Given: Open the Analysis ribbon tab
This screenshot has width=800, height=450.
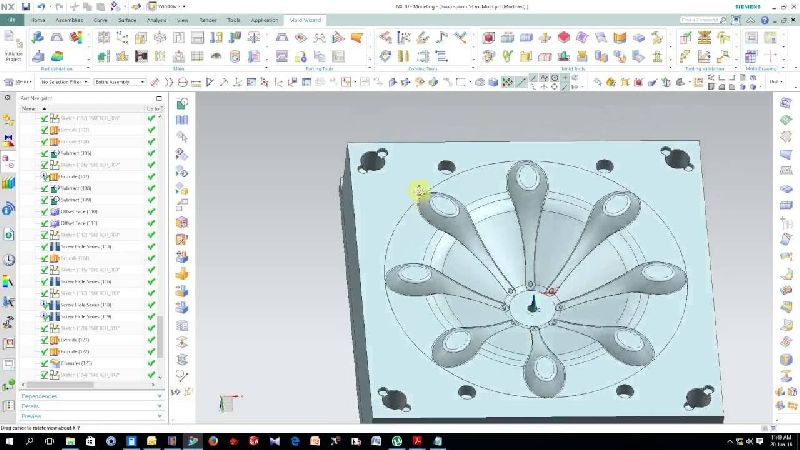Looking at the screenshot, I should (157, 20).
